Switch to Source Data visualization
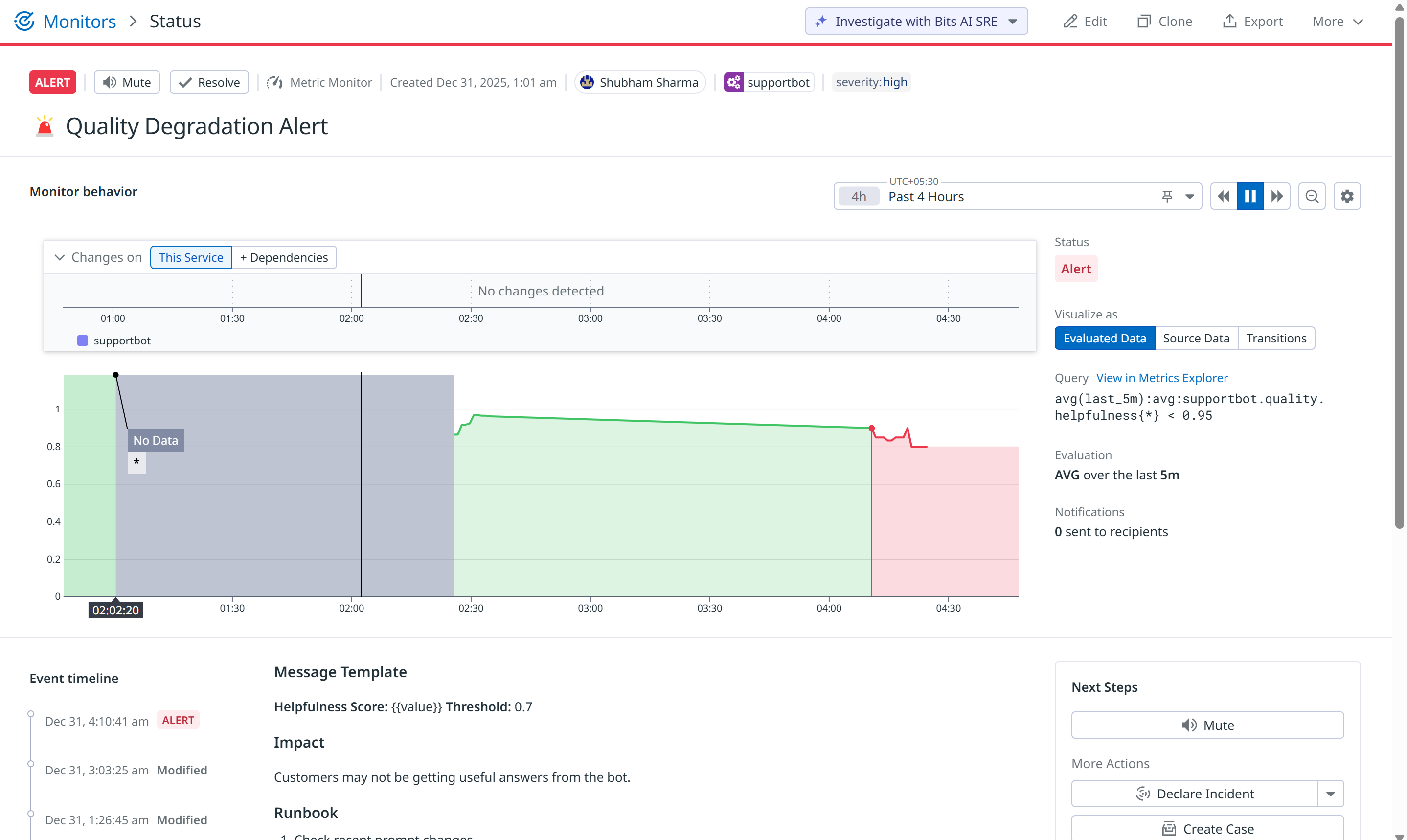1407x840 pixels. tap(1196, 339)
